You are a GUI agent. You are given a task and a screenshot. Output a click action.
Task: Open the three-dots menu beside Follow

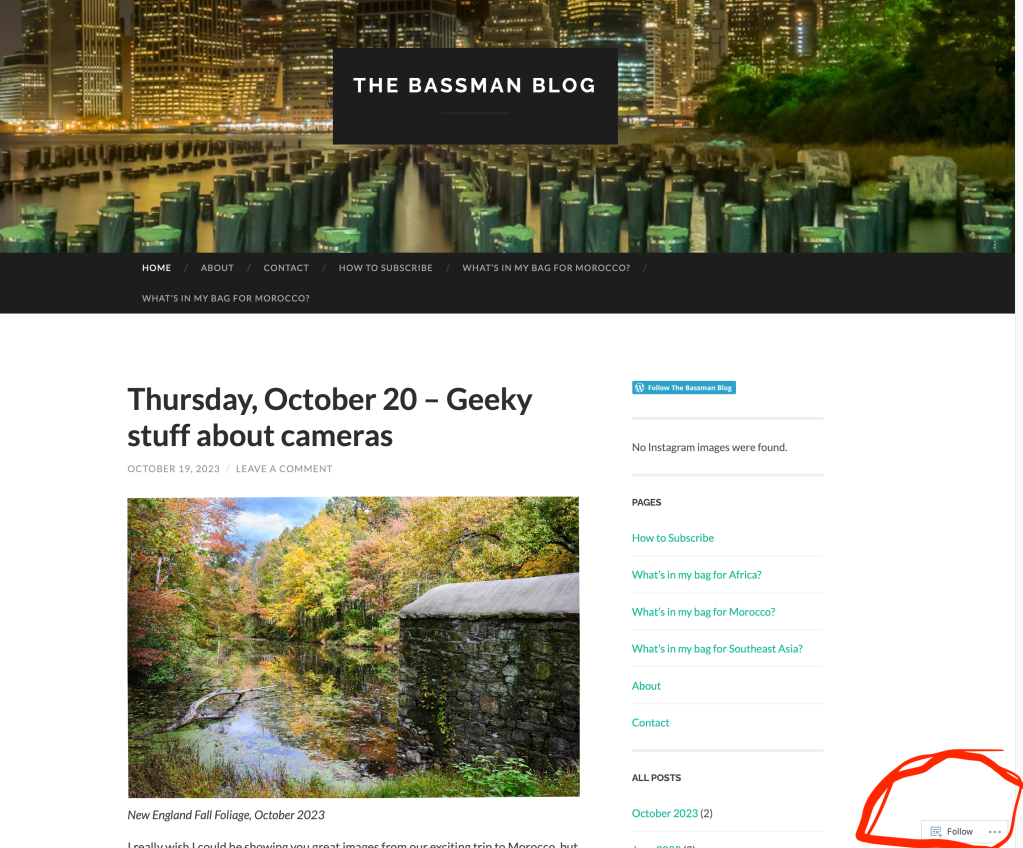[x=994, y=832]
